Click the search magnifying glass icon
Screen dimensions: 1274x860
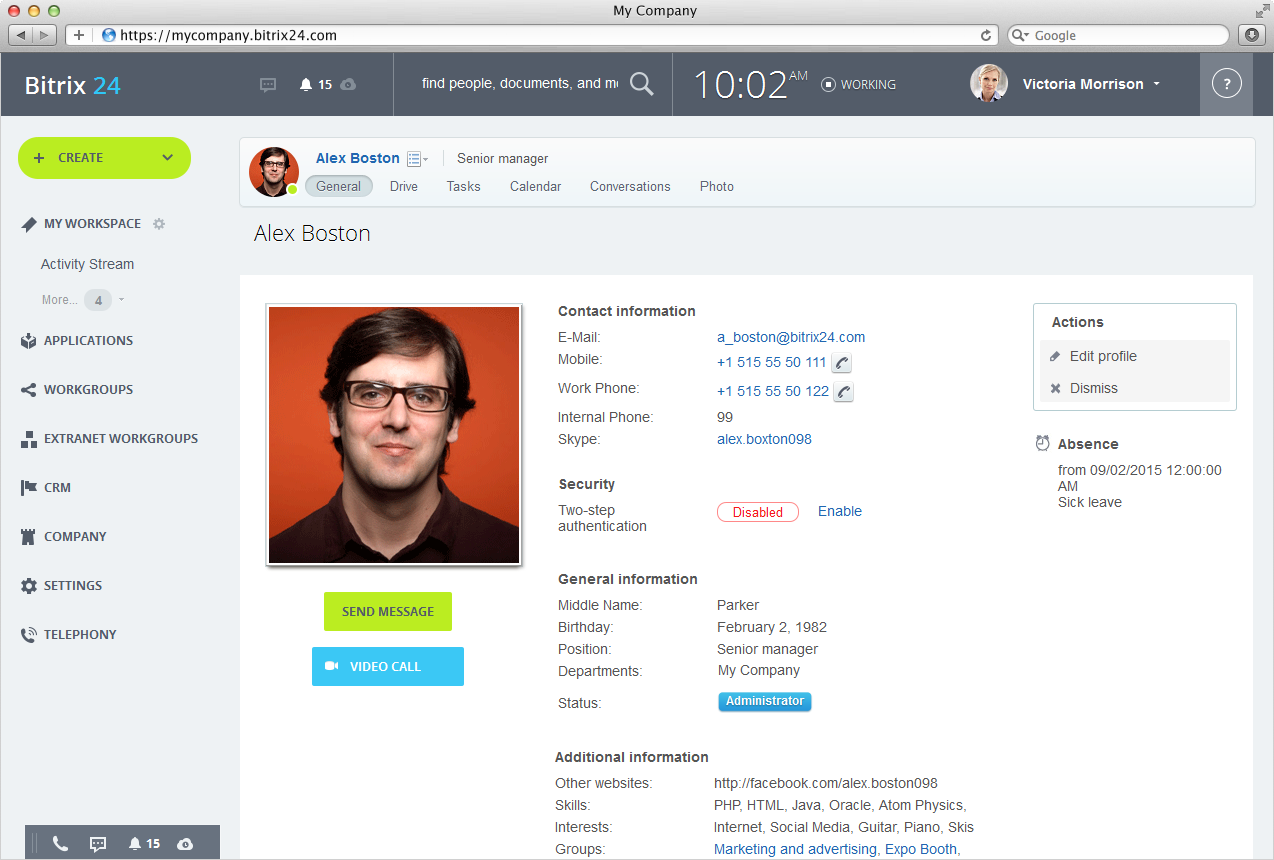point(642,84)
